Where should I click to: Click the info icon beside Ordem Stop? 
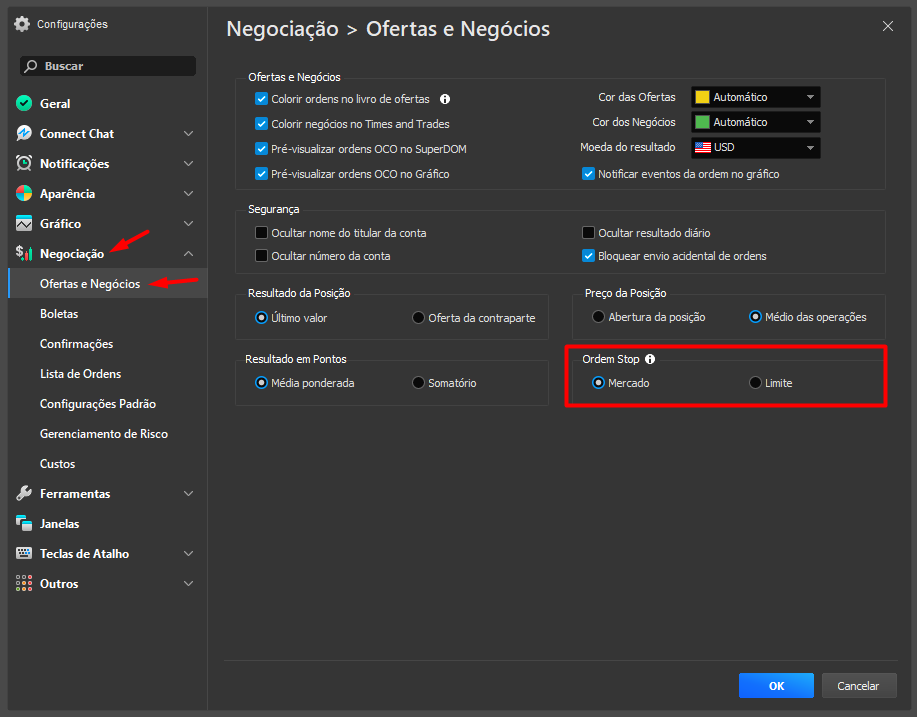point(650,359)
